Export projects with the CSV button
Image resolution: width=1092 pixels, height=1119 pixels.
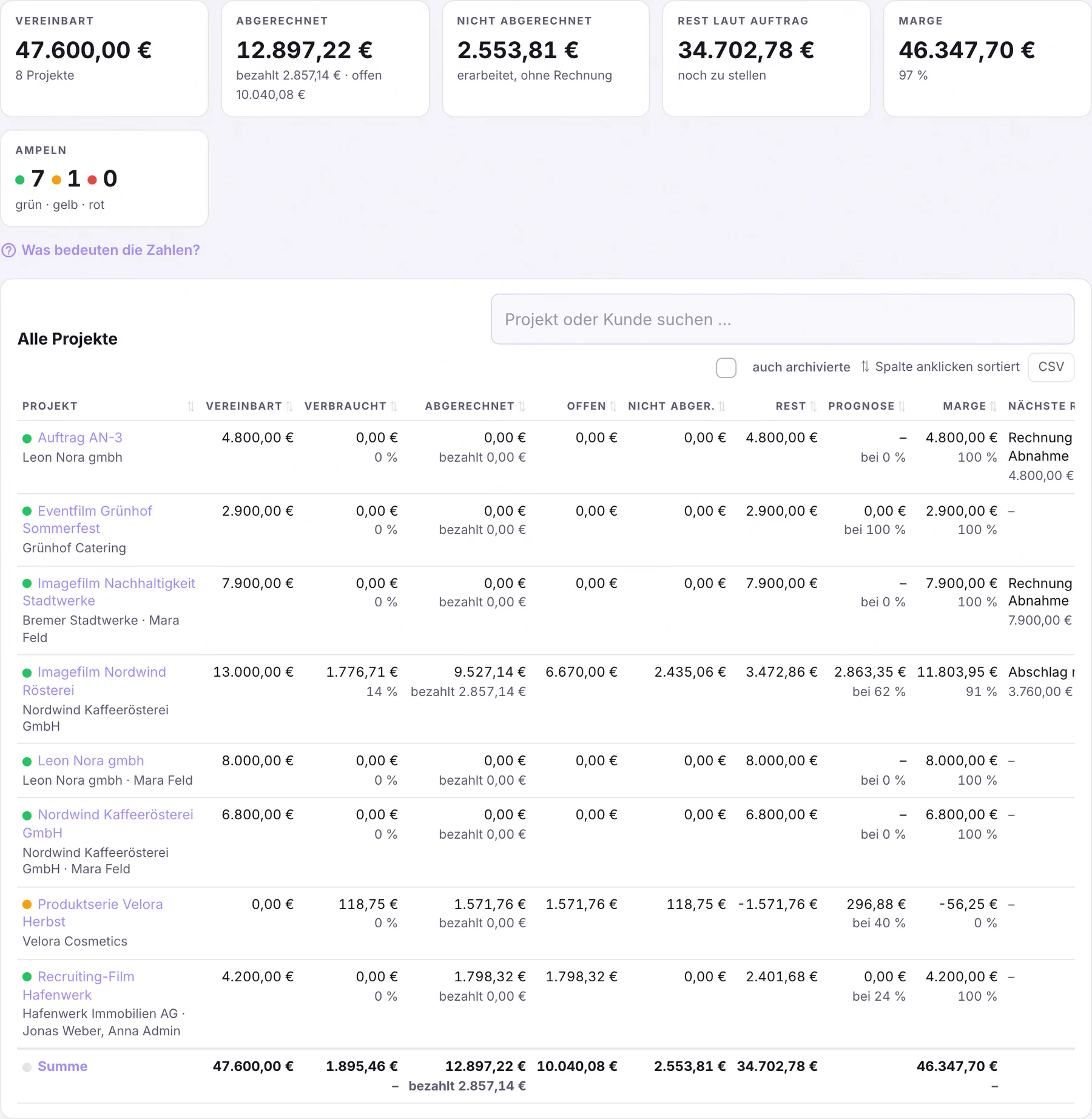(x=1051, y=367)
